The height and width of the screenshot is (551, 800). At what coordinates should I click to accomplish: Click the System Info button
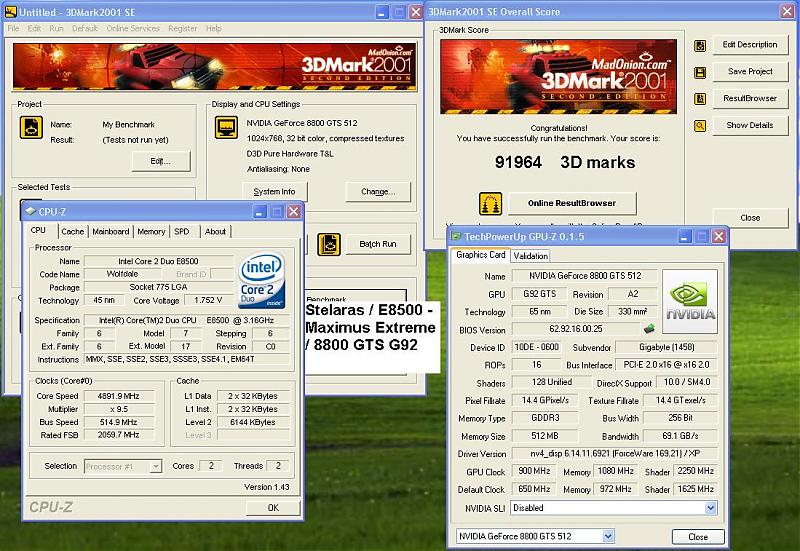coord(274,192)
